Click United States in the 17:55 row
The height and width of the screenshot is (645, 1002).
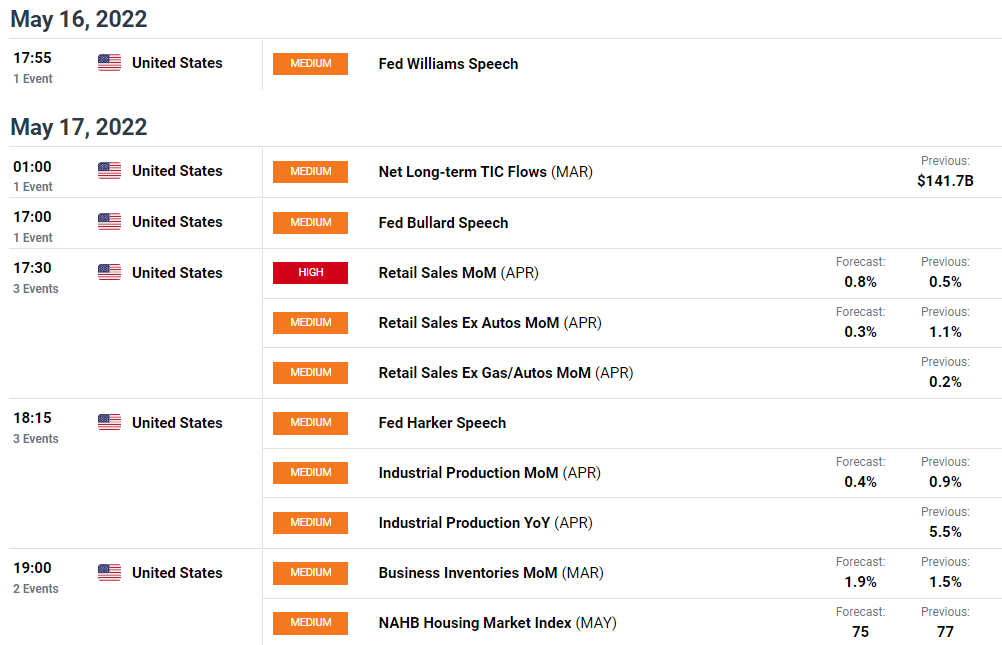(177, 63)
